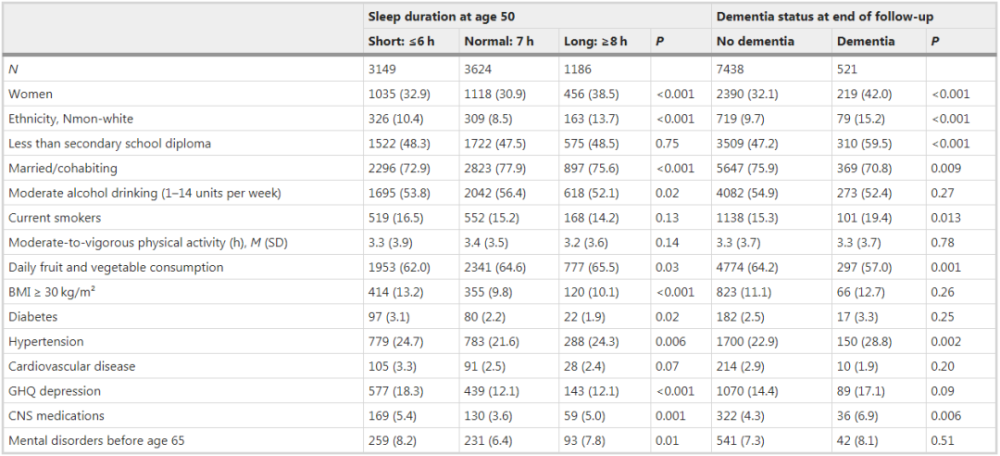Select the 'Ethnicity, Nmon-white' row label
The width and height of the screenshot is (1000, 456).
[71, 119]
